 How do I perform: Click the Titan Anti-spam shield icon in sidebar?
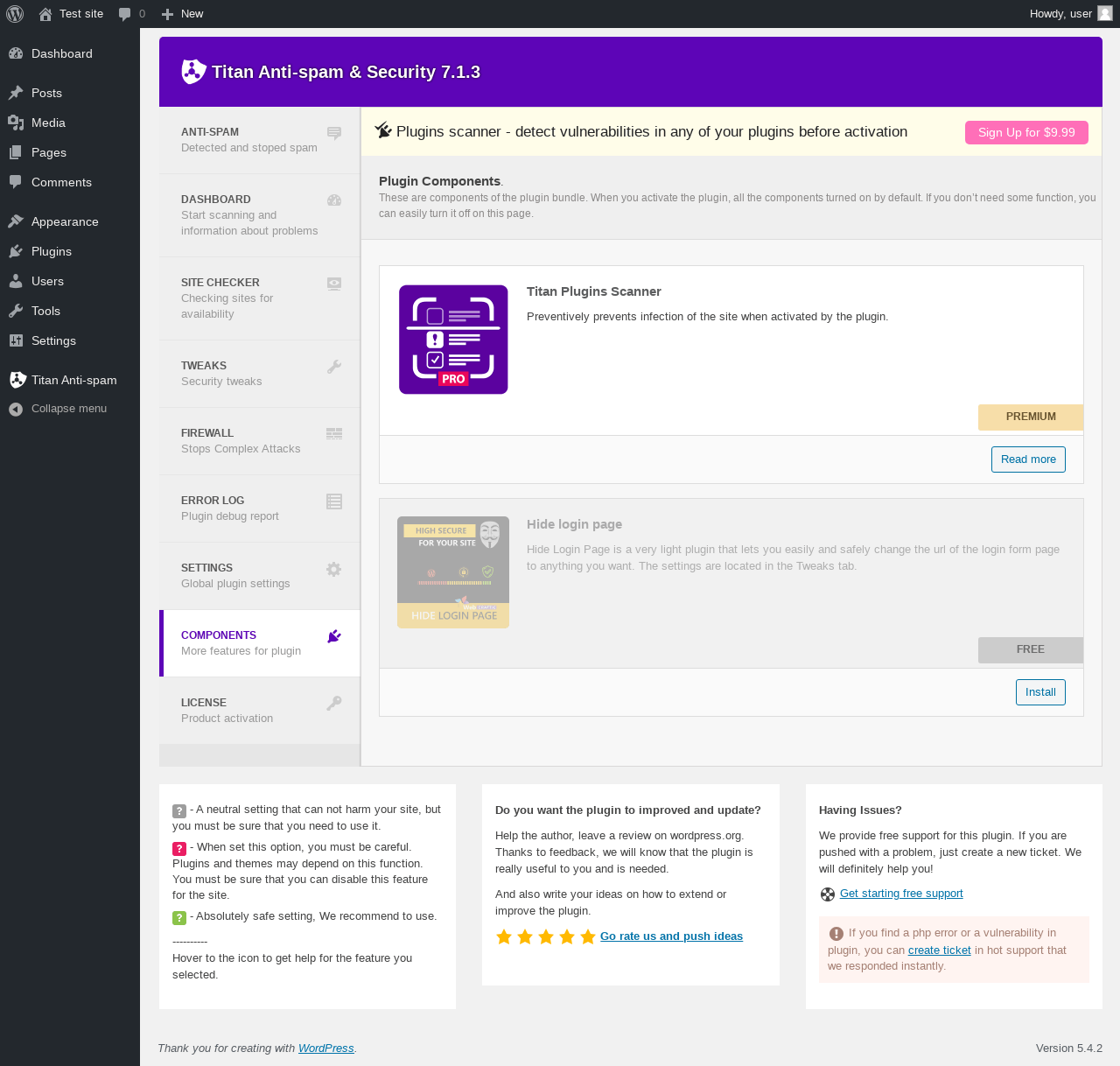coord(17,380)
